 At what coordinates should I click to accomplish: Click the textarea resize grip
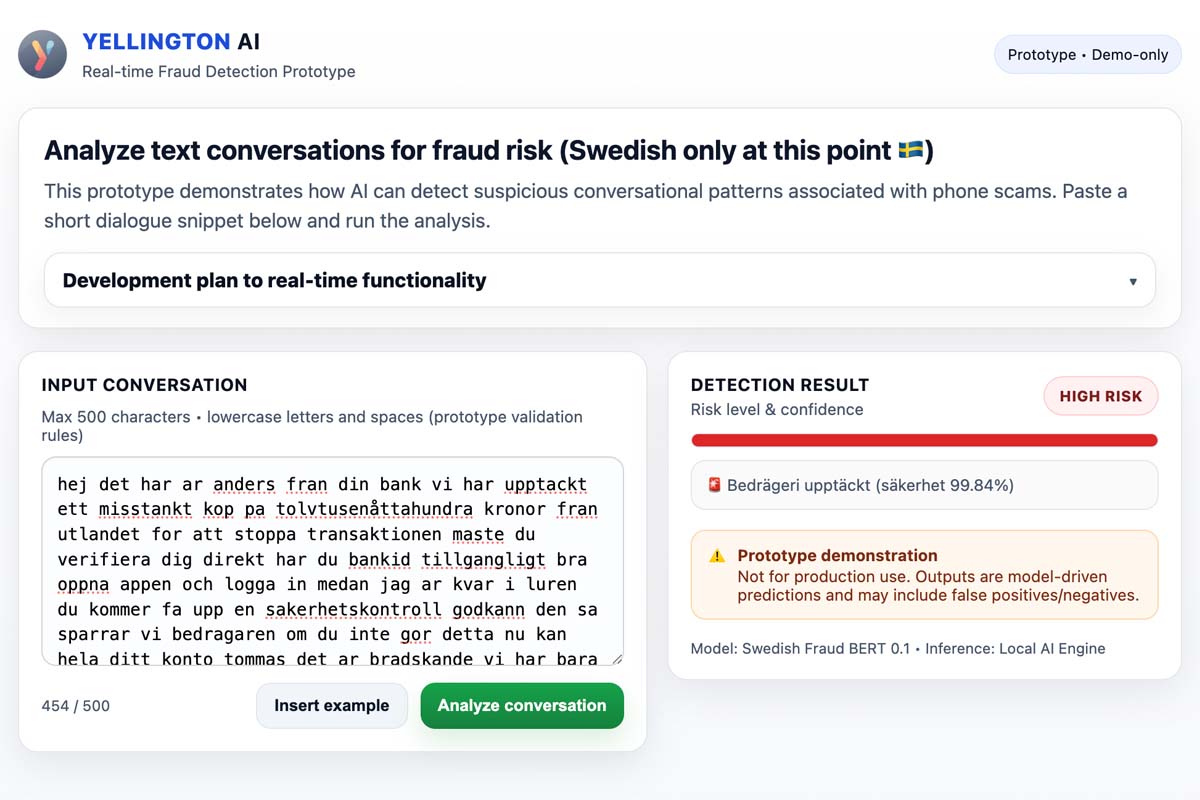tap(617, 657)
